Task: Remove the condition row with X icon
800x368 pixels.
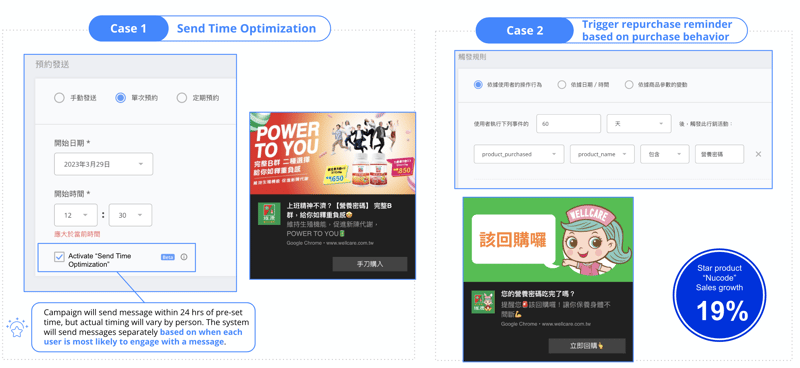Action: tap(758, 154)
